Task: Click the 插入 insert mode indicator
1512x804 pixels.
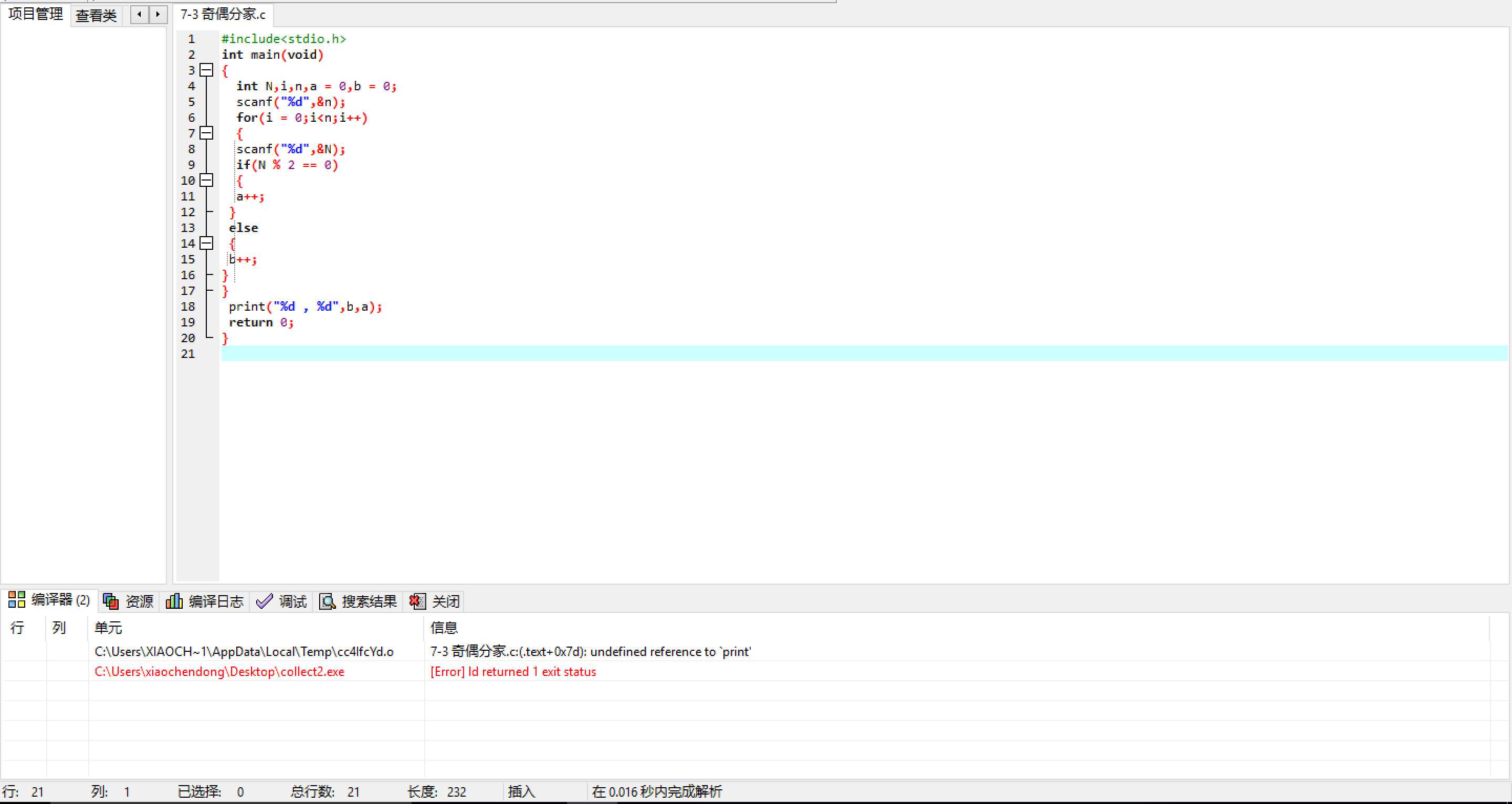Action: pos(521,792)
